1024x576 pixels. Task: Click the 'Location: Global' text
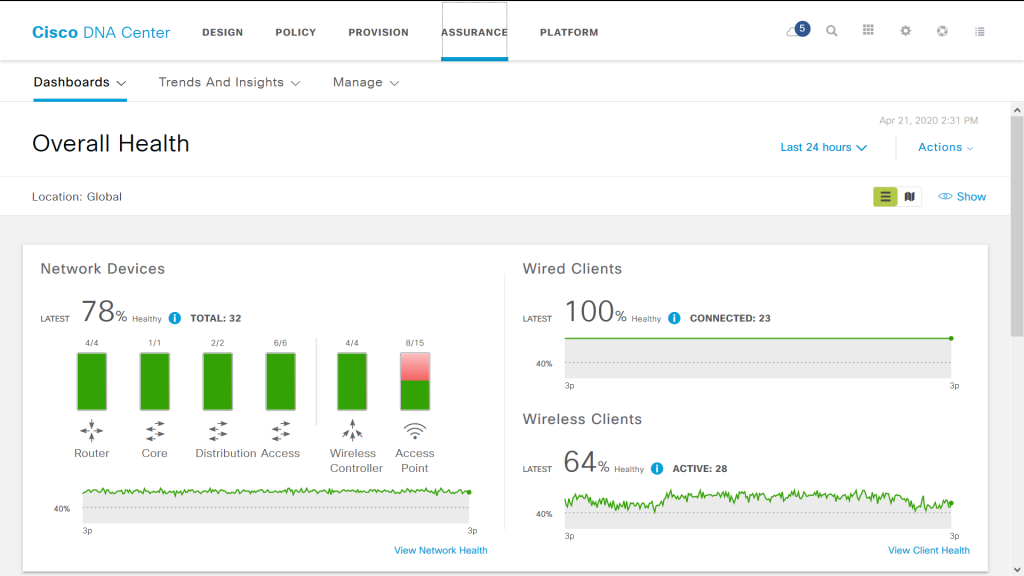77,197
